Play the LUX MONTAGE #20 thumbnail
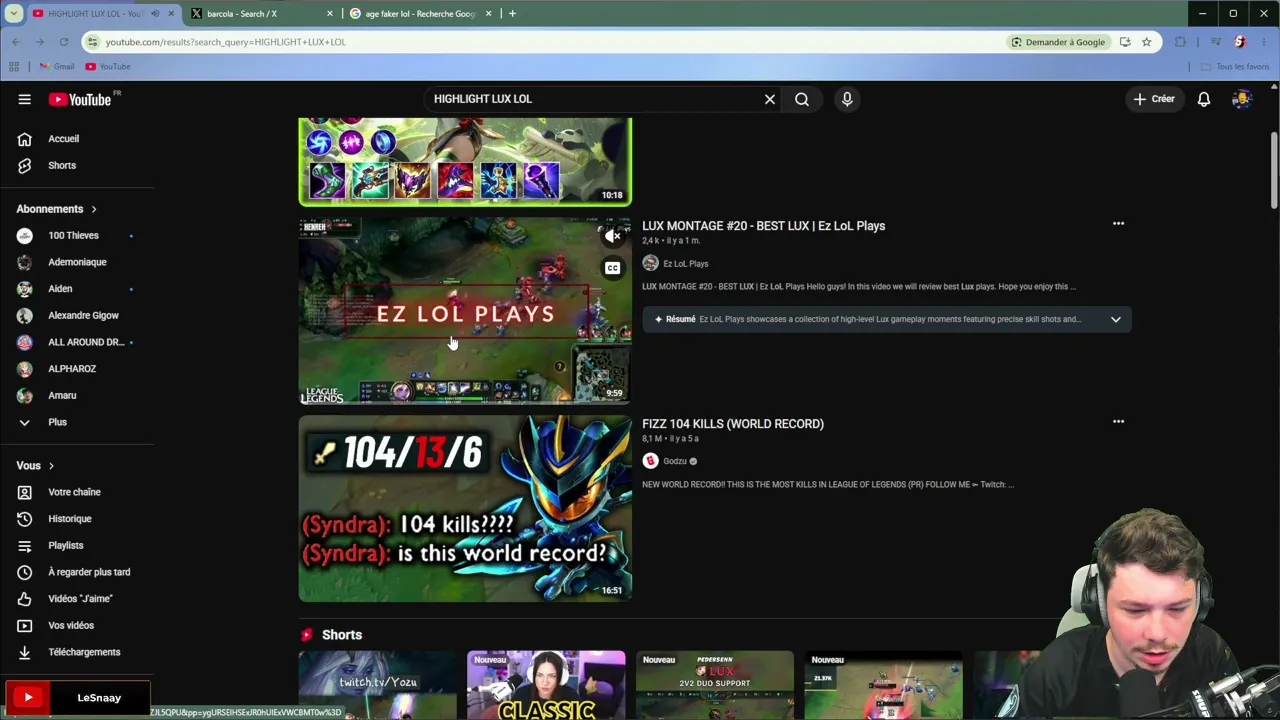This screenshot has width=1280, height=720. 465,311
